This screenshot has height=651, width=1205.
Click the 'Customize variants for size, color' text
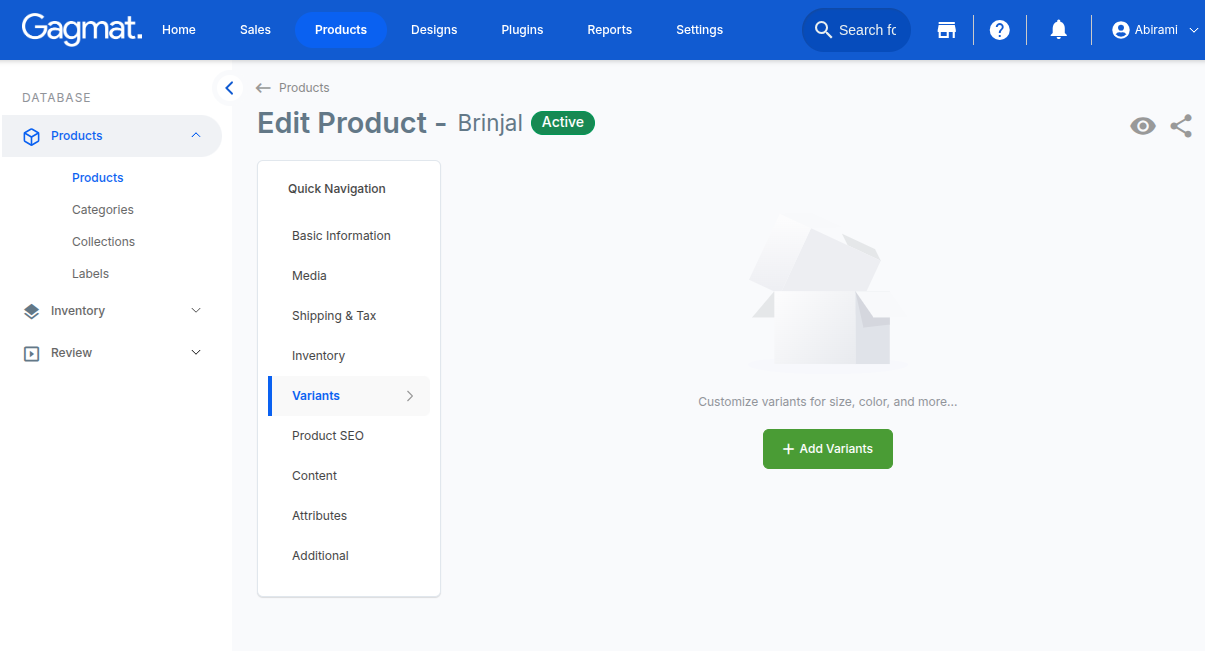[x=828, y=402]
